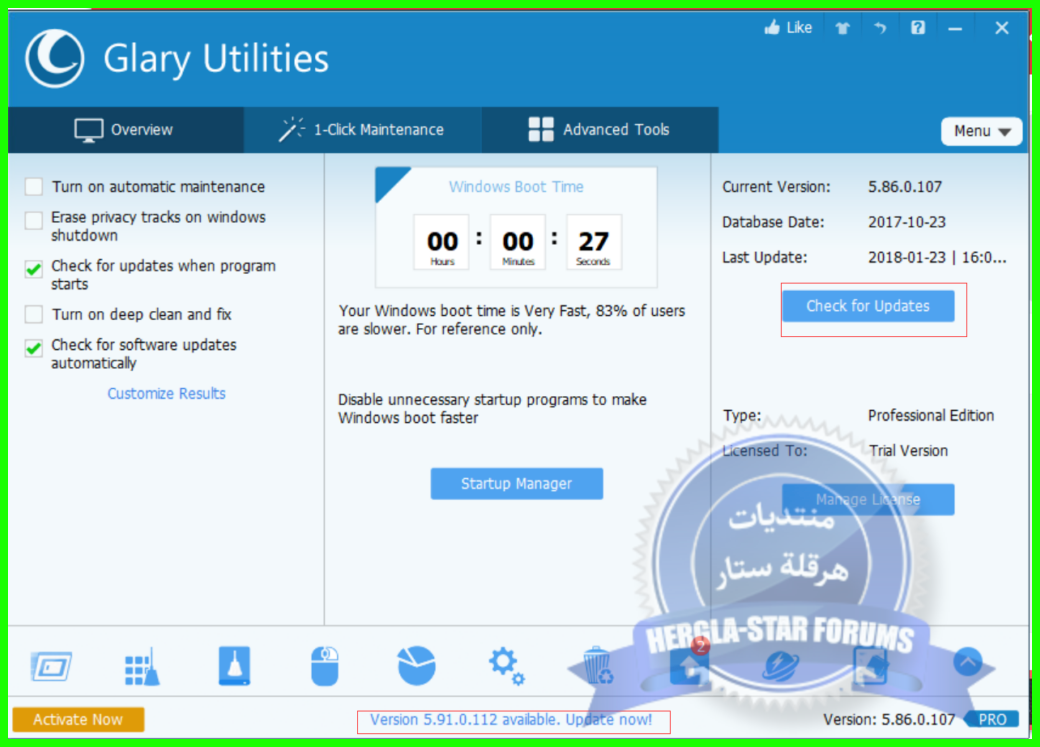
Task: Open the uninstall manager trash bin icon
Action: pyautogui.click(x=598, y=665)
